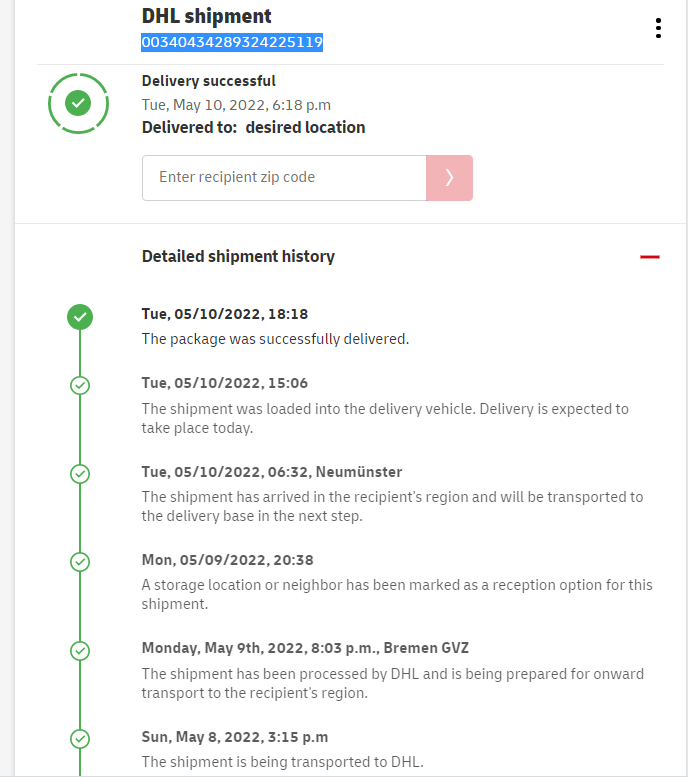Click the highlighted DHL tracking number

pos(232,42)
